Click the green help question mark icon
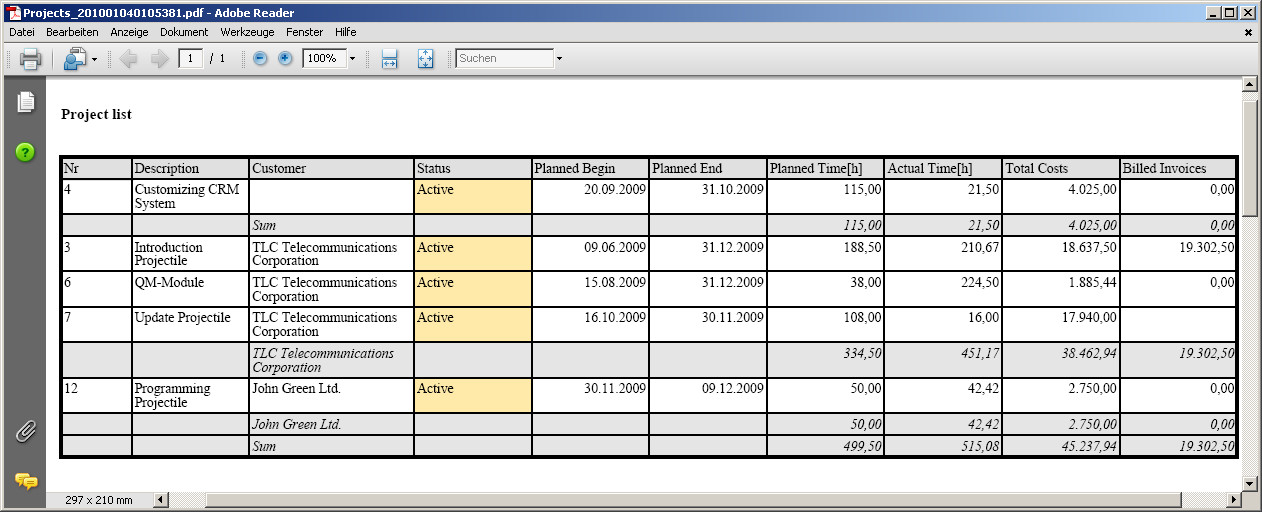 [25, 152]
